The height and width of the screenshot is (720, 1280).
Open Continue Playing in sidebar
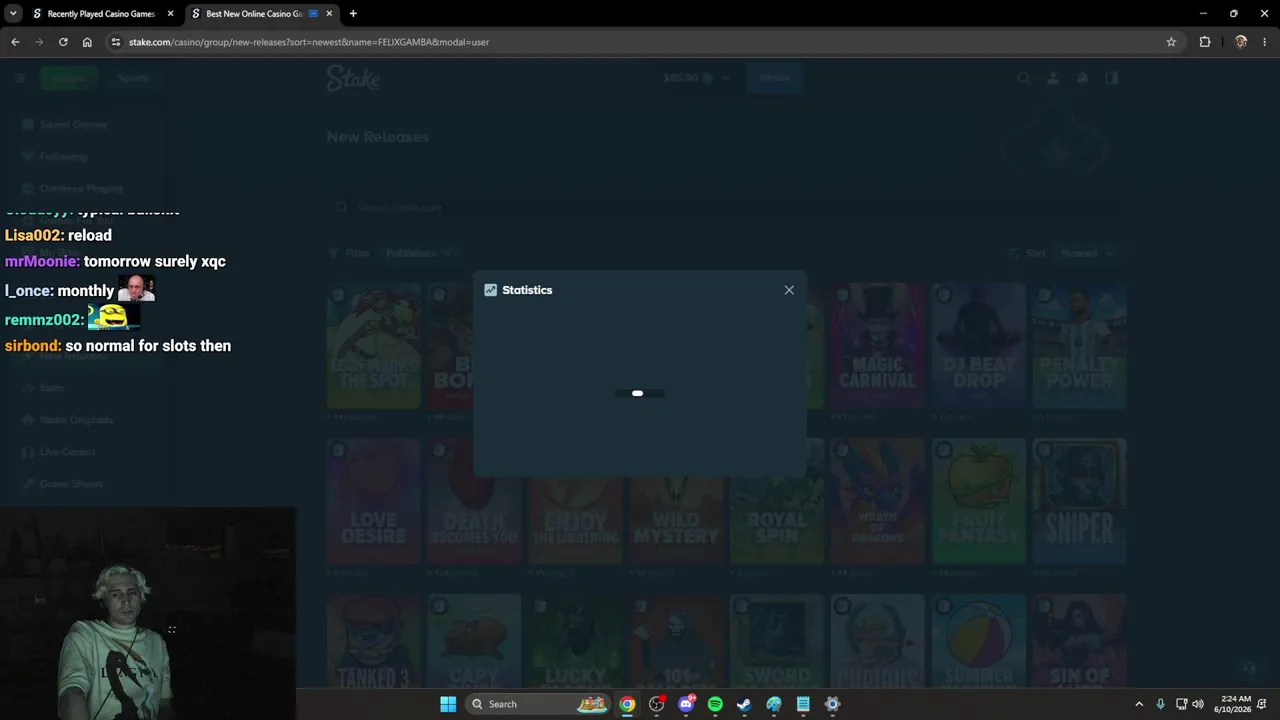pyautogui.click(x=81, y=189)
